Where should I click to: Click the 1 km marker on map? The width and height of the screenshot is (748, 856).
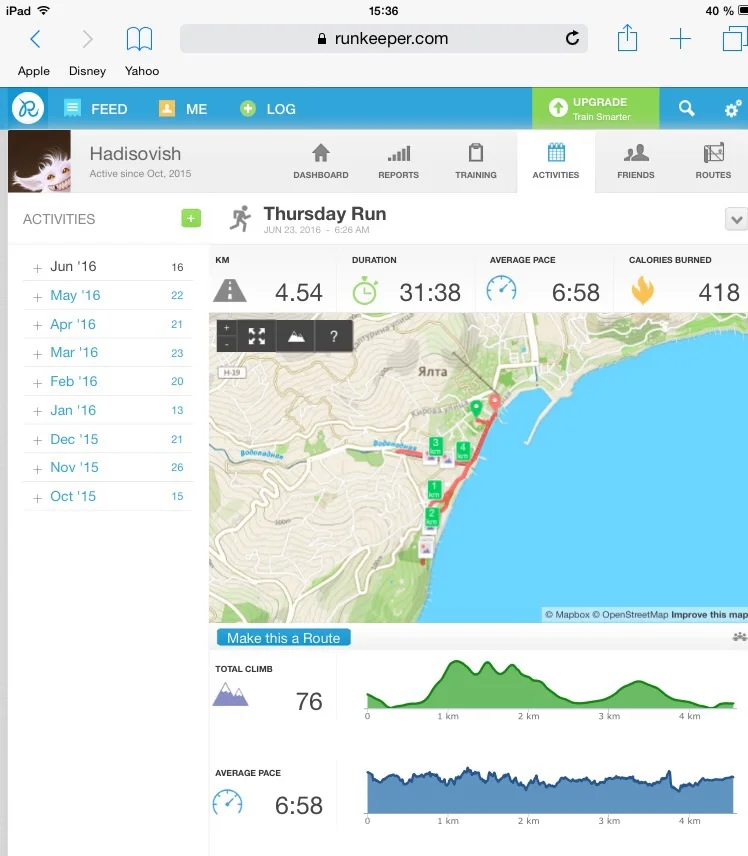[434, 490]
